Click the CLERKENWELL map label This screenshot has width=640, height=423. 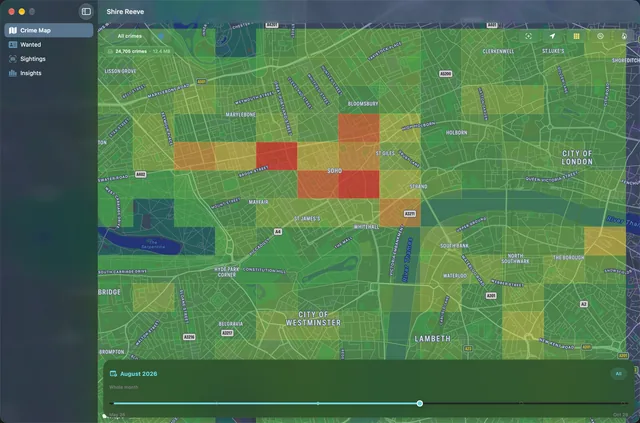(x=498, y=51)
